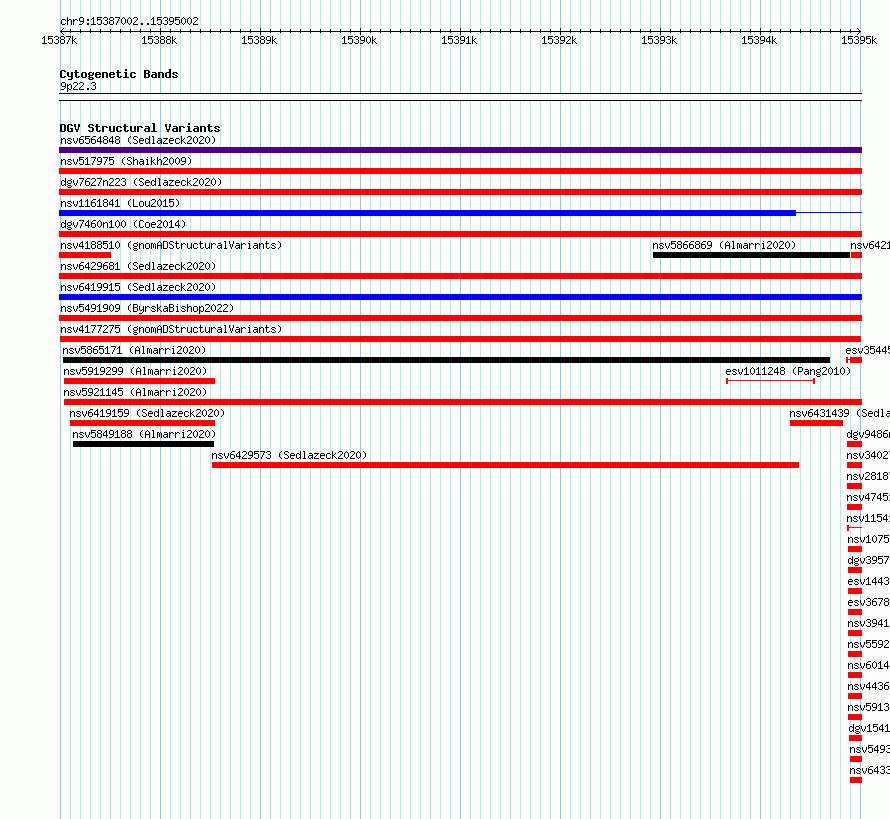Select the 15389k ruler position

[259, 40]
